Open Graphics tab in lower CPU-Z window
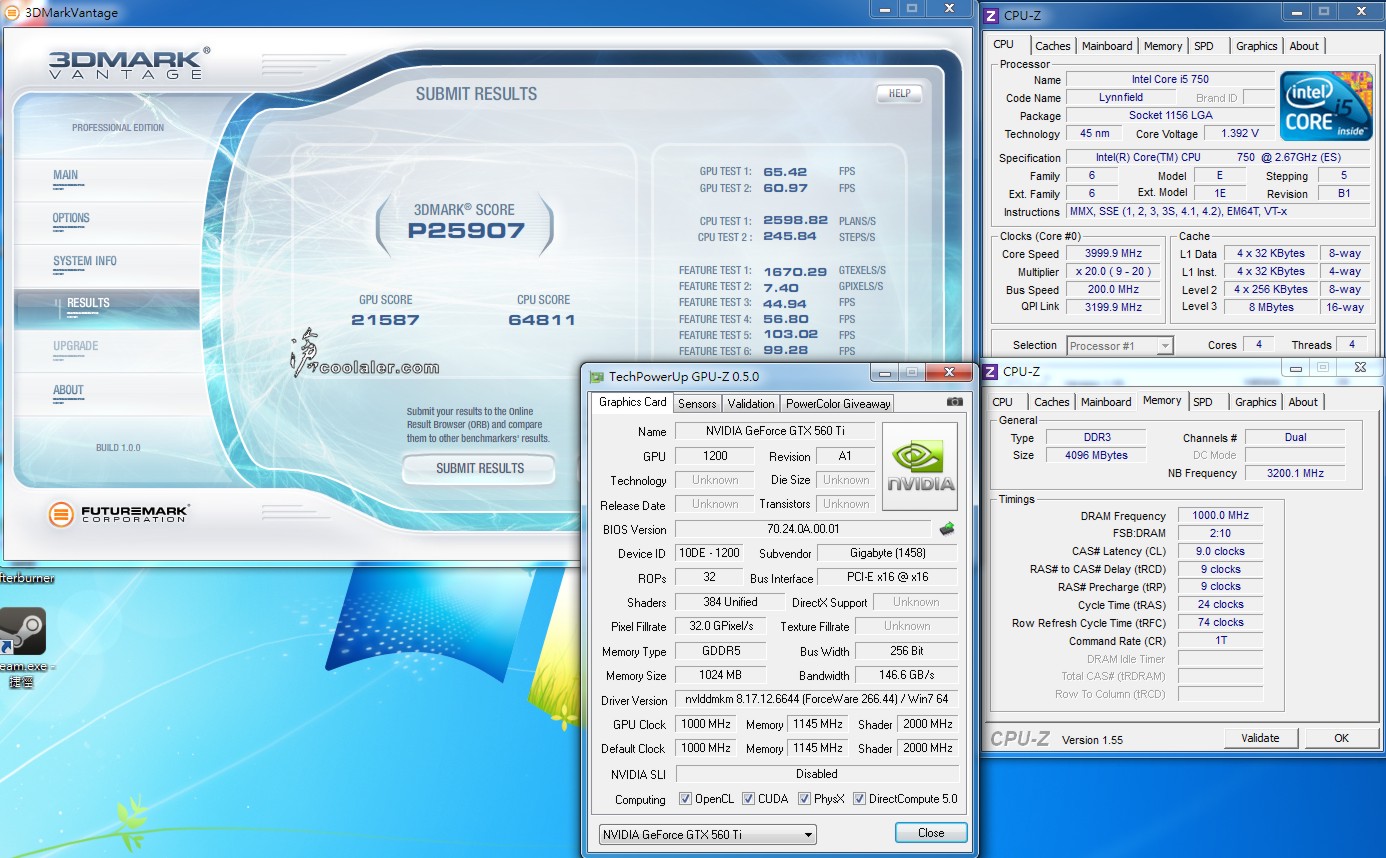Image resolution: width=1386 pixels, height=858 pixels. coord(1256,402)
